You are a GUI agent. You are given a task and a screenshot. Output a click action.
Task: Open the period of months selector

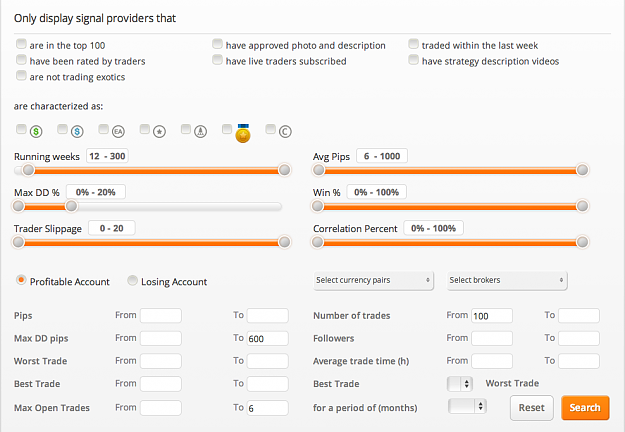tap(467, 406)
